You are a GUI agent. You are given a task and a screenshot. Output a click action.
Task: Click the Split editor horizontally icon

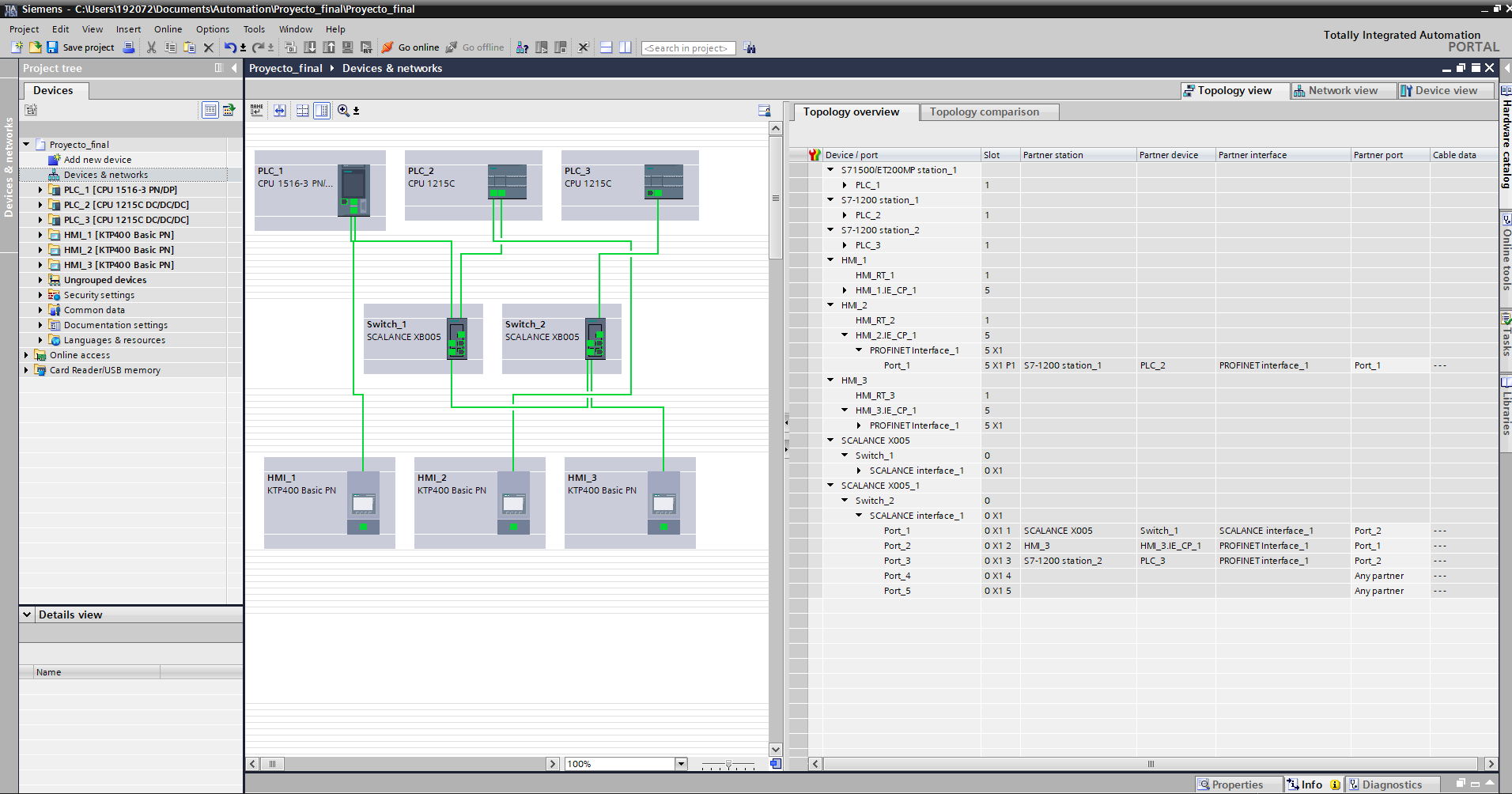pos(607,47)
